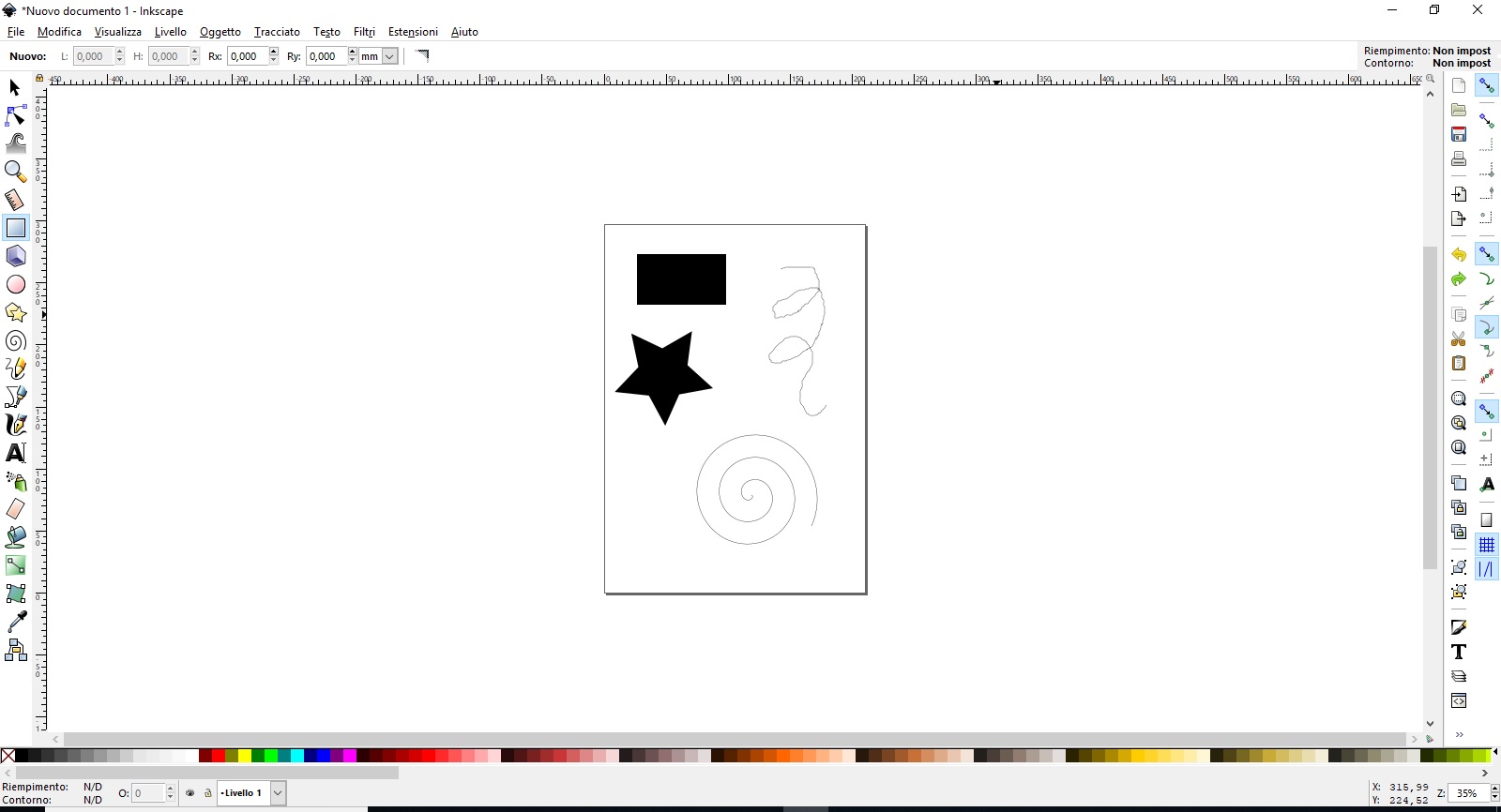Select the Spray tool
This screenshot has width=1501, height=812.
point(15,481)
